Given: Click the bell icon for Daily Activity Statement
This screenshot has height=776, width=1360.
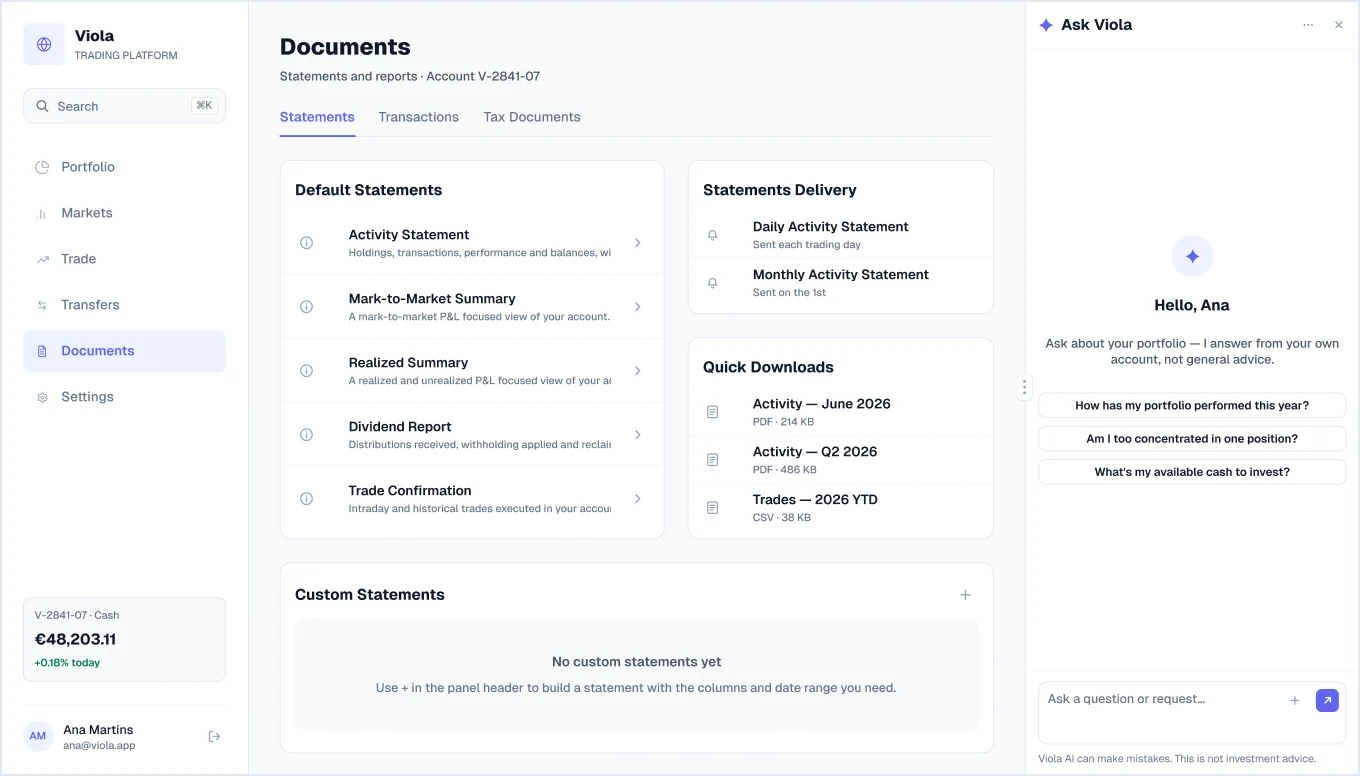Looking at the screenshot, I should click(713, 235).
